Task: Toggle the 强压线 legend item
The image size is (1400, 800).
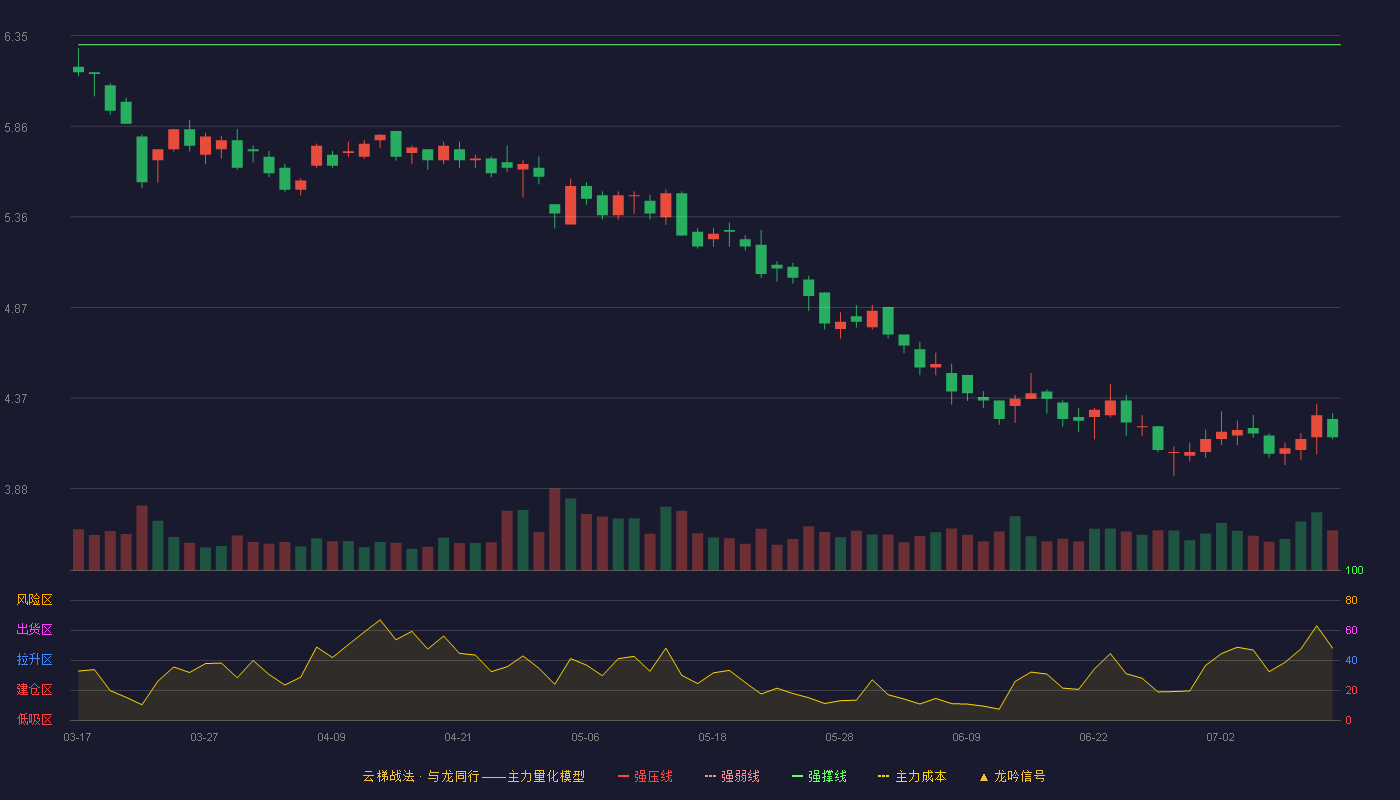Action: pos(645,776)
